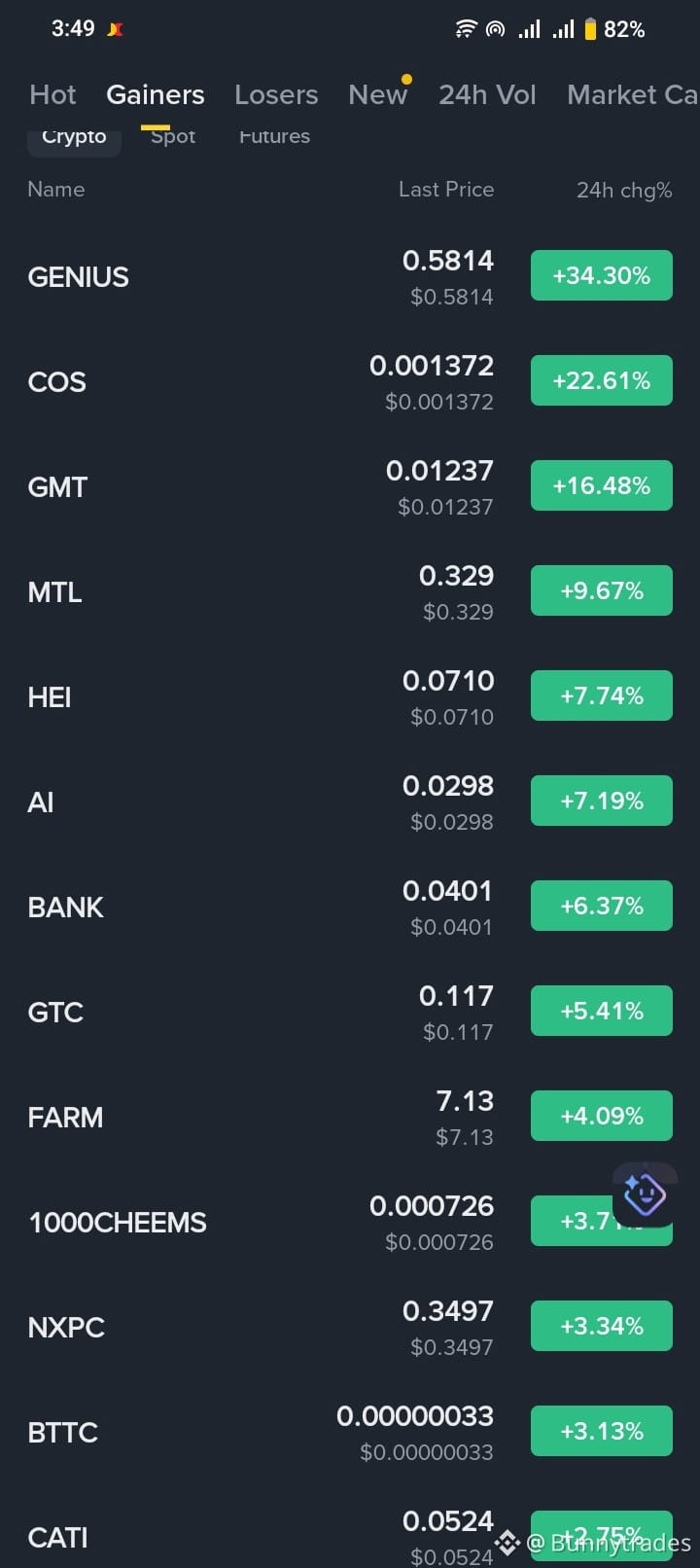Switch to the Hot tab
700x1568 pixels.
[x=52, y=94]
